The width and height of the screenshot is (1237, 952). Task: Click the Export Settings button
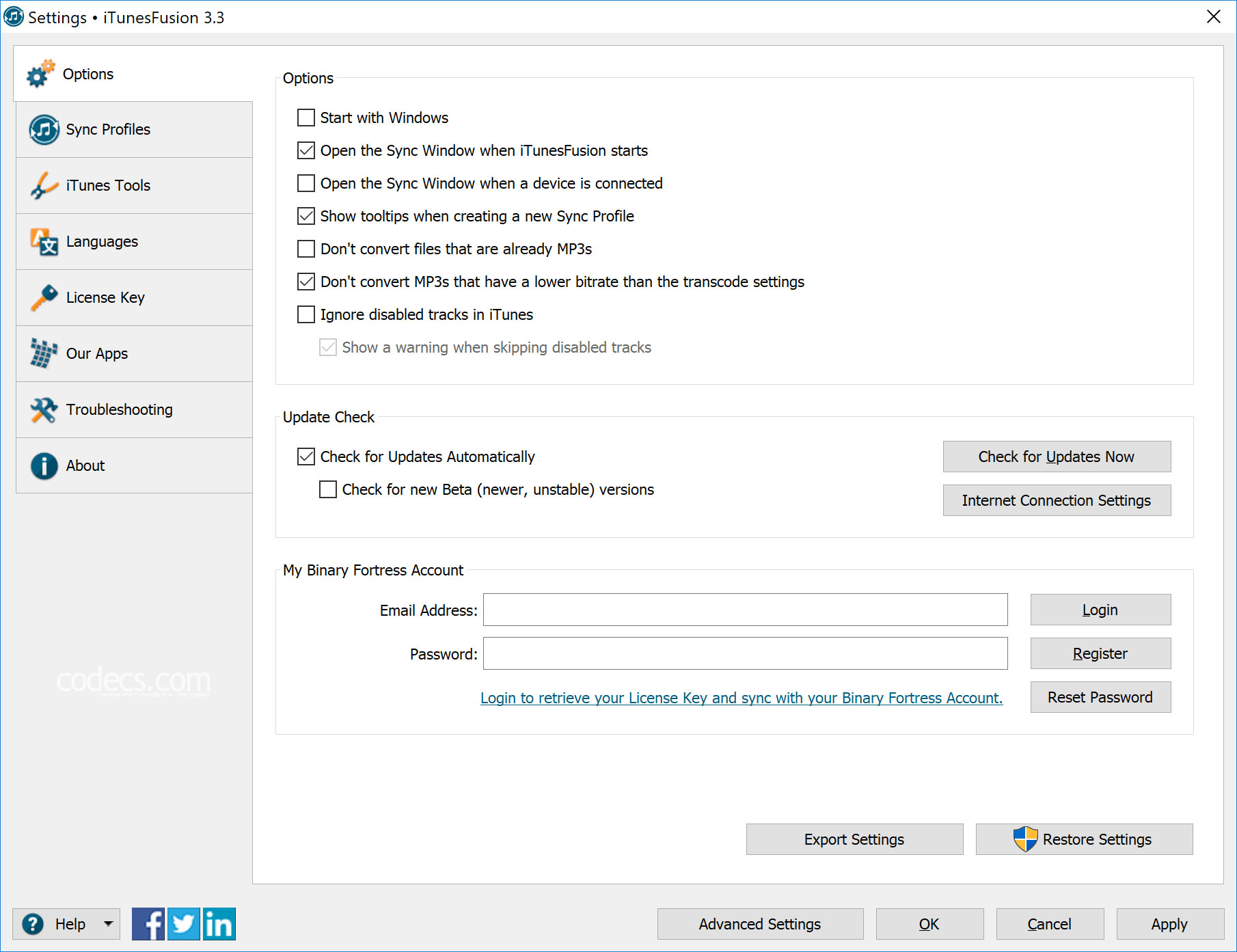[x=854, y=839]
